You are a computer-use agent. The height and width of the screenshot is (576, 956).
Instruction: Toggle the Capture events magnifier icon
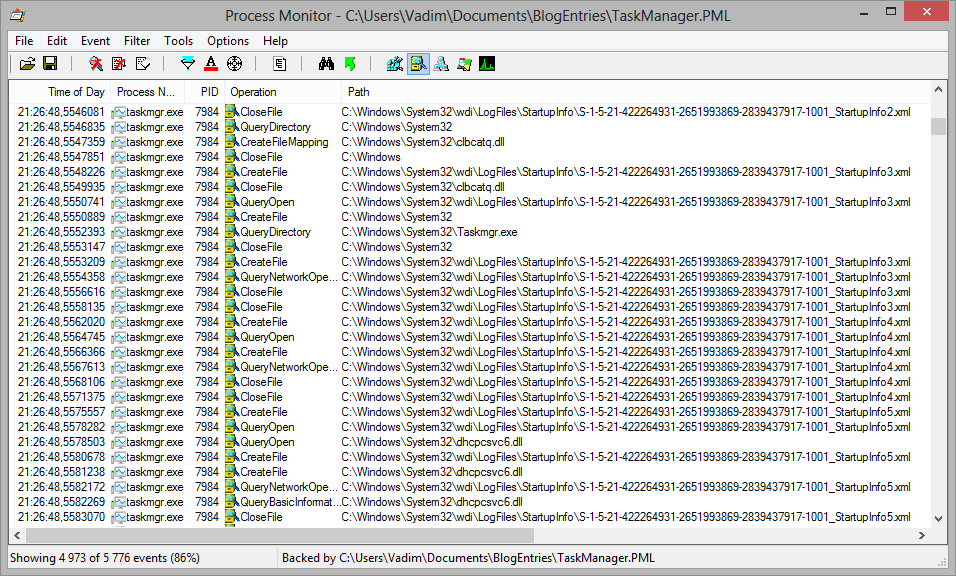[x=96, y=63]
